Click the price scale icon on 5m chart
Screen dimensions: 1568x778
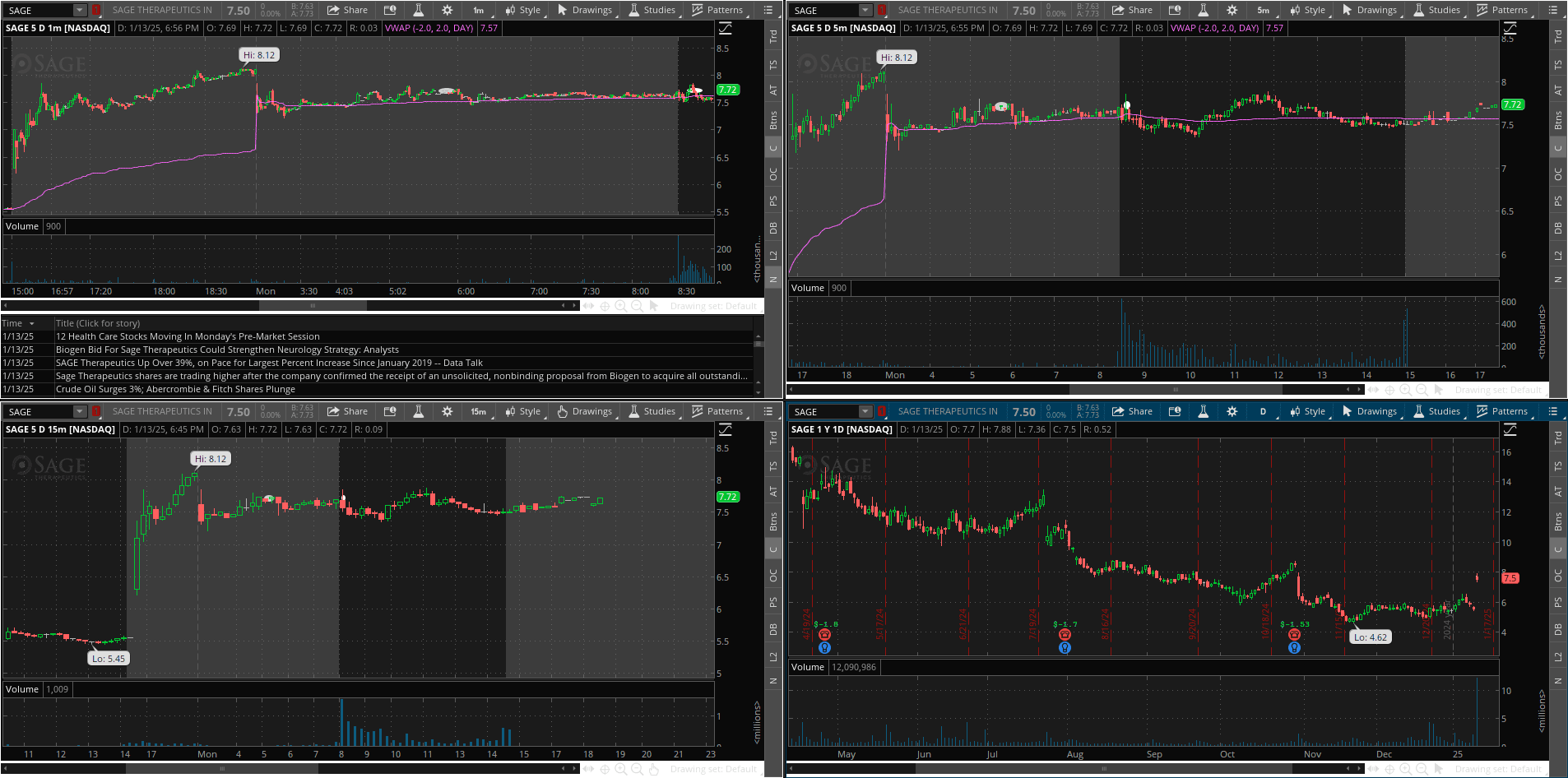tap(1510, 29)
